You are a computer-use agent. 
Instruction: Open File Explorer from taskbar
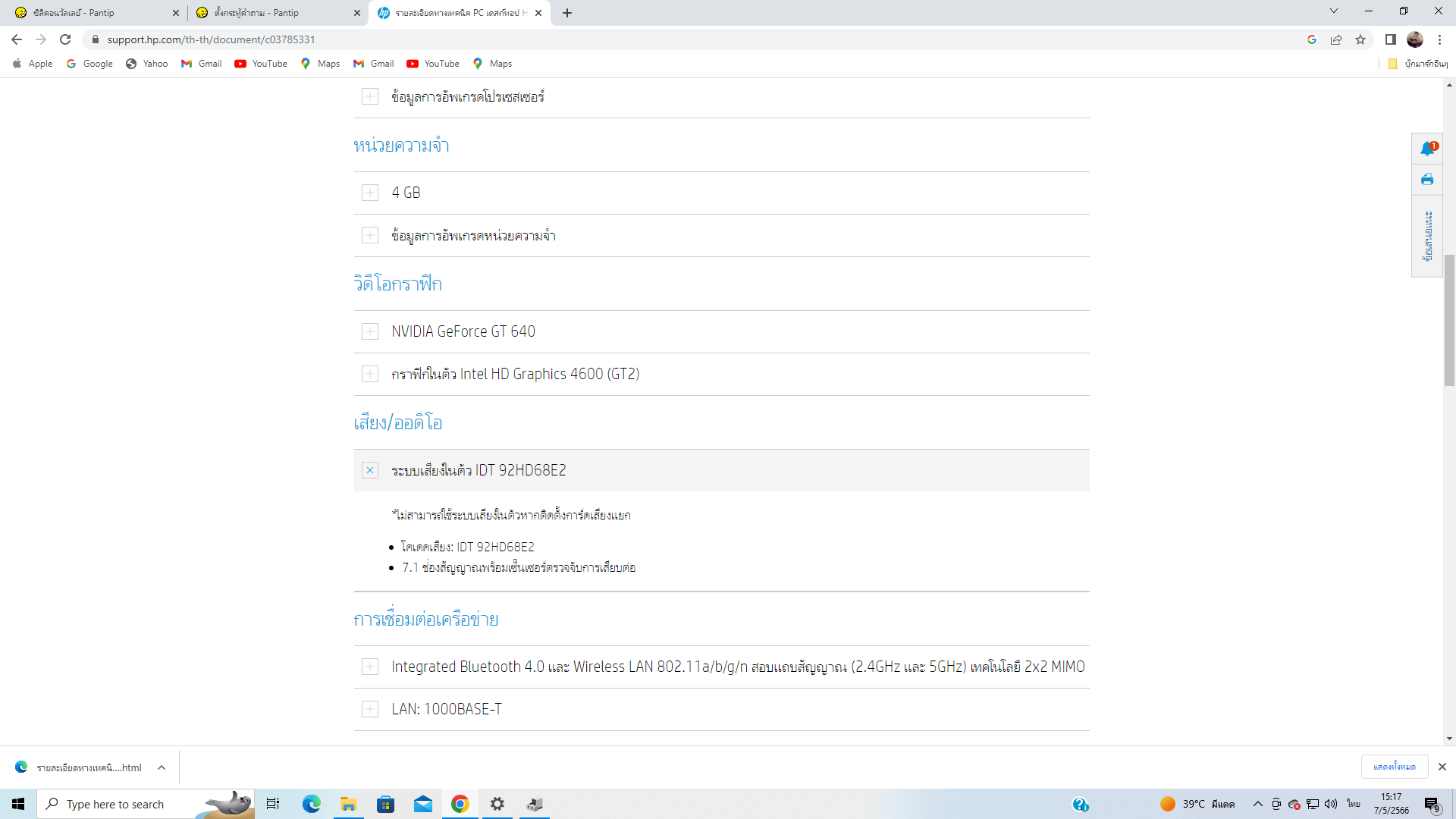click(348, 804)
